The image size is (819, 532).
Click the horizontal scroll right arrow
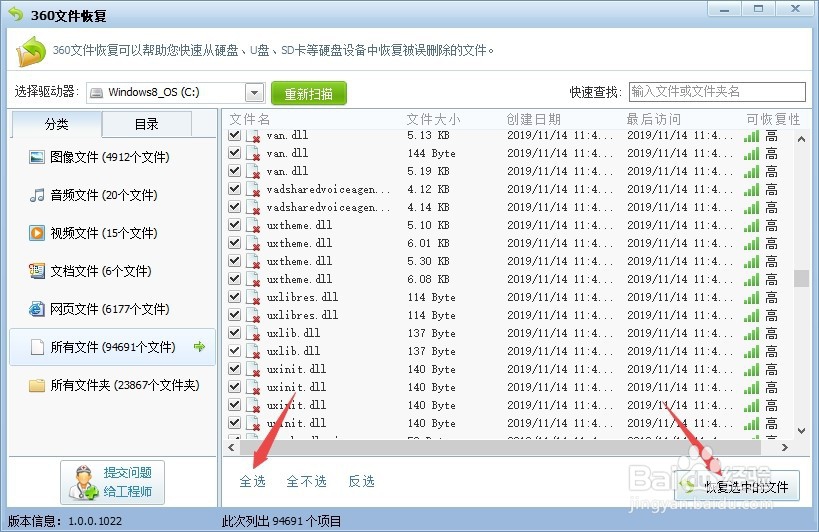[784, 447]
